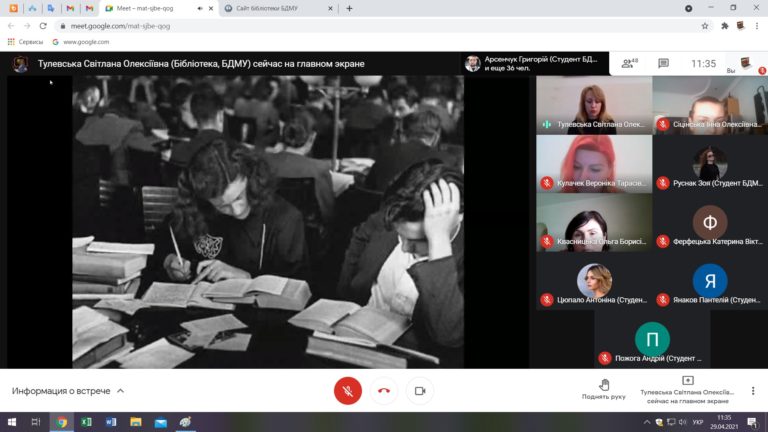Expand Информация о встрече details
This screenshot has height=432, width=768.
[x=68, y=391]
